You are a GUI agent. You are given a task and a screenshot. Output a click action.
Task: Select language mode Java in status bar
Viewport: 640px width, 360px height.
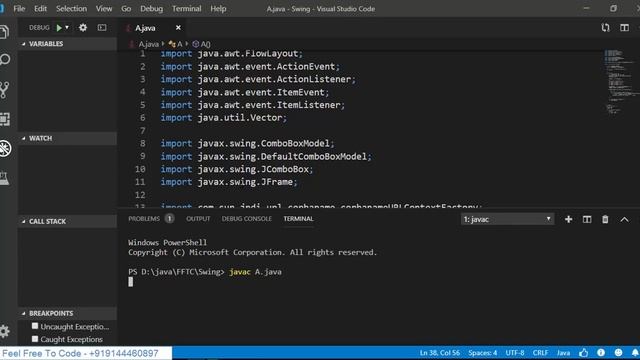point(563,353)
